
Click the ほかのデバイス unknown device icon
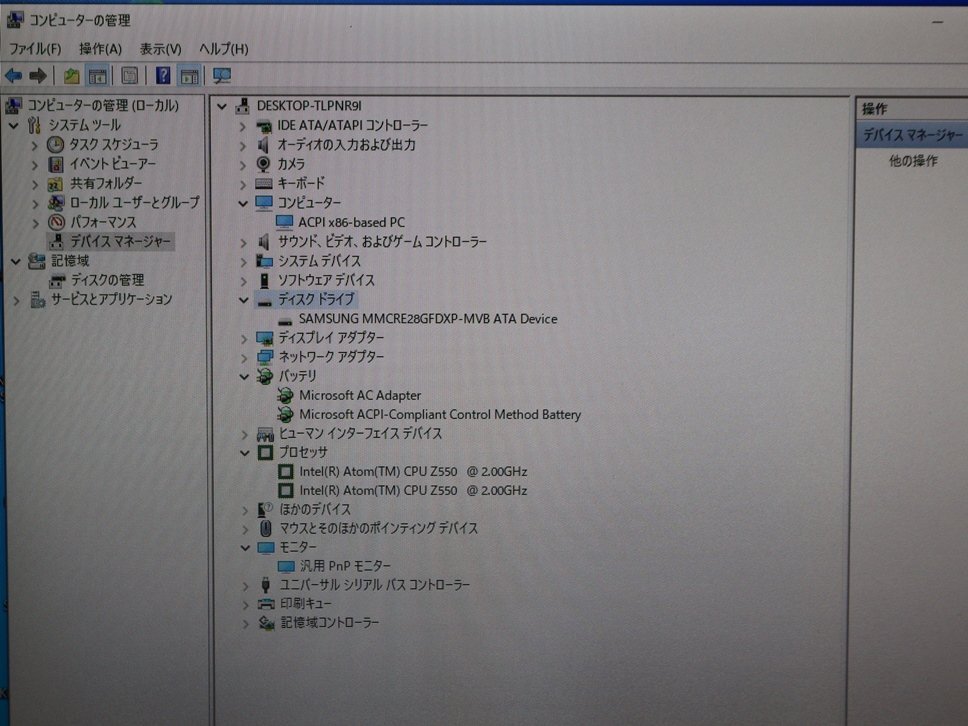coord(265,509)
